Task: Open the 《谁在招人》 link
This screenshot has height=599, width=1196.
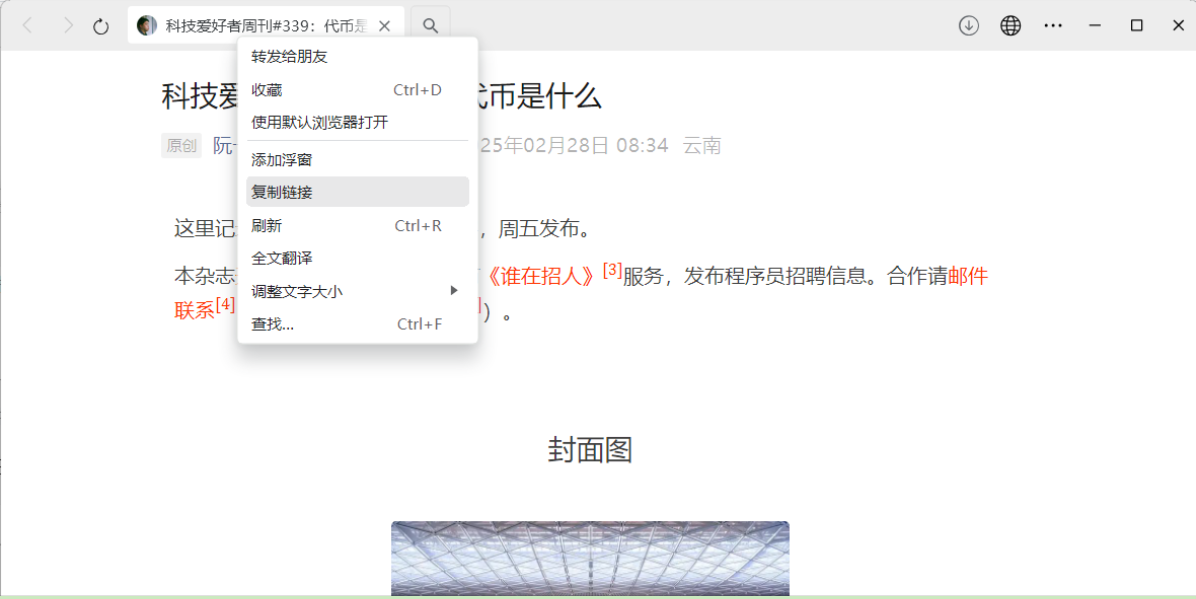Action: coord(541,277)
